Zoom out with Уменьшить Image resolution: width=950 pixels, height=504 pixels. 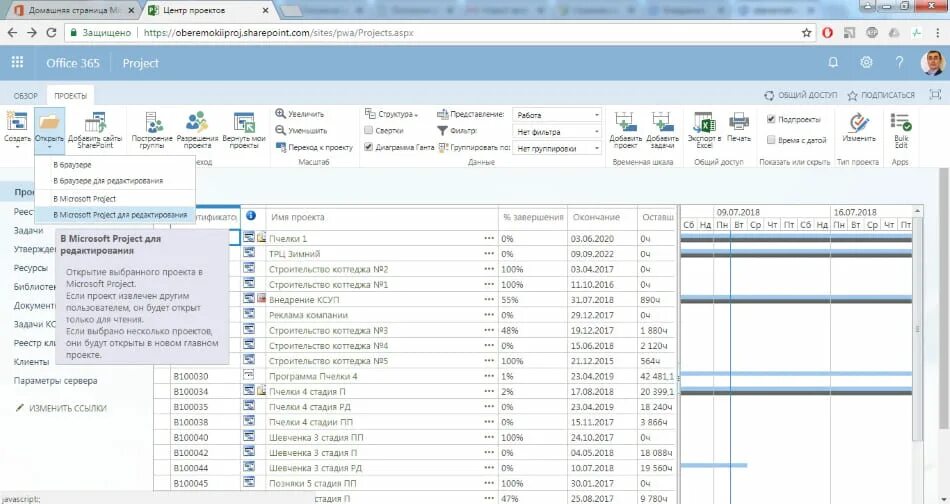pos(301,130)
